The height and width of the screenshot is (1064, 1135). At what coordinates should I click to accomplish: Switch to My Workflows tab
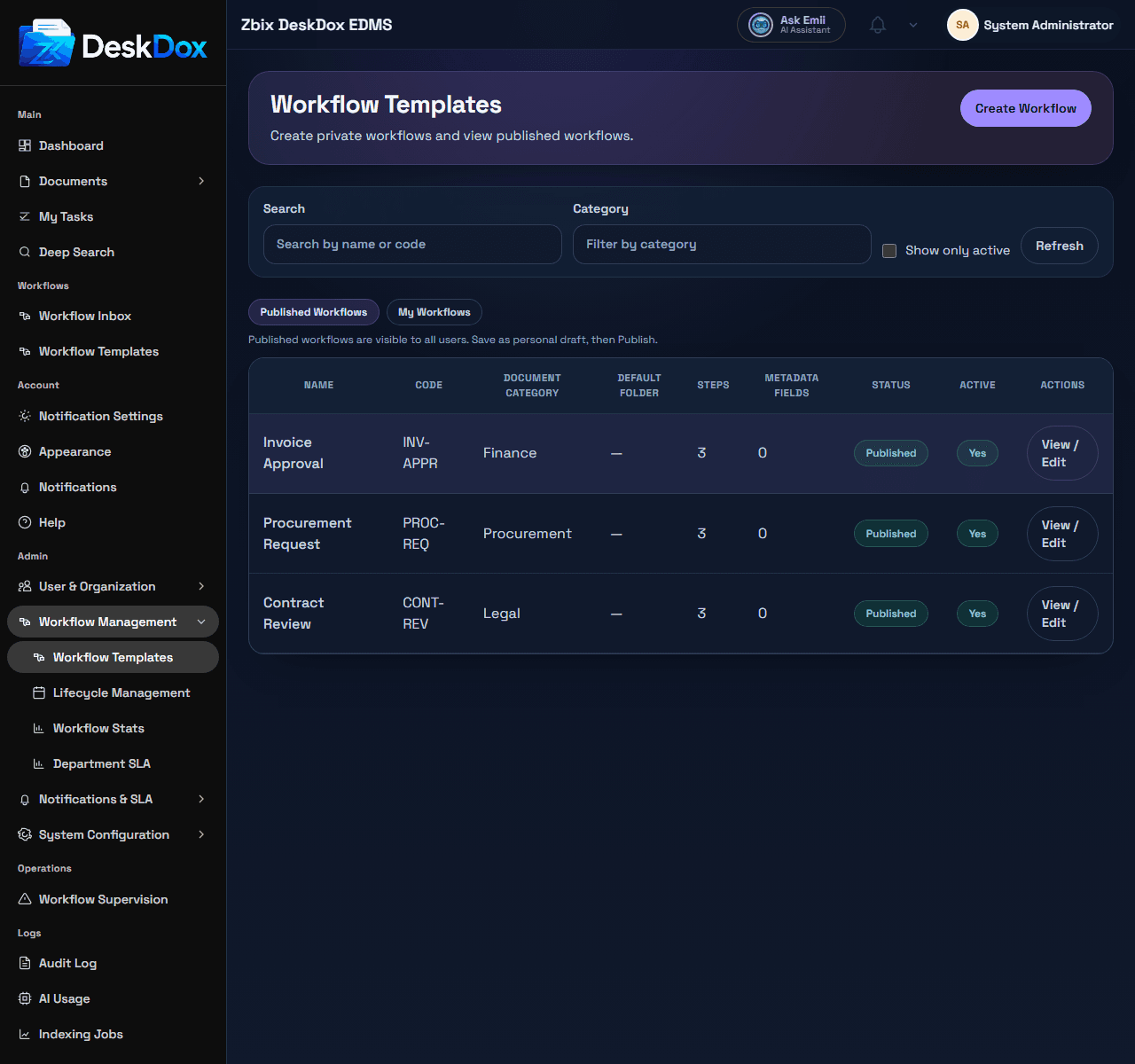coord(434,312)
